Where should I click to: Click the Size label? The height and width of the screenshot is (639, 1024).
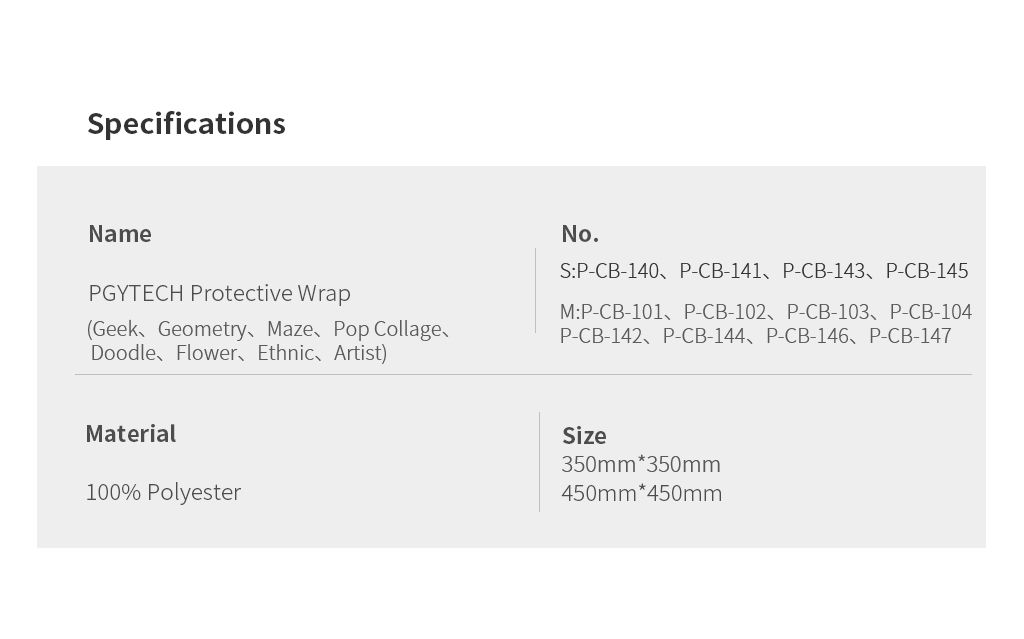(x=584, y=436)
